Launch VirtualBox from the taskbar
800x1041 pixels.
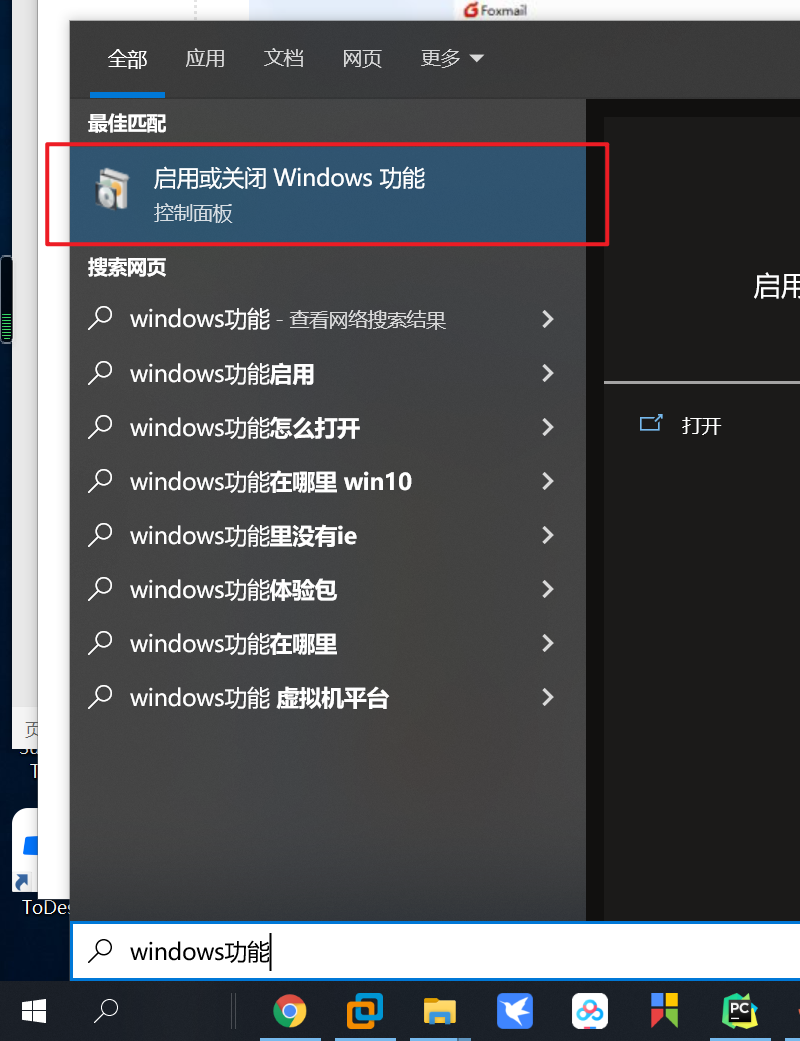pos(364,1011)
